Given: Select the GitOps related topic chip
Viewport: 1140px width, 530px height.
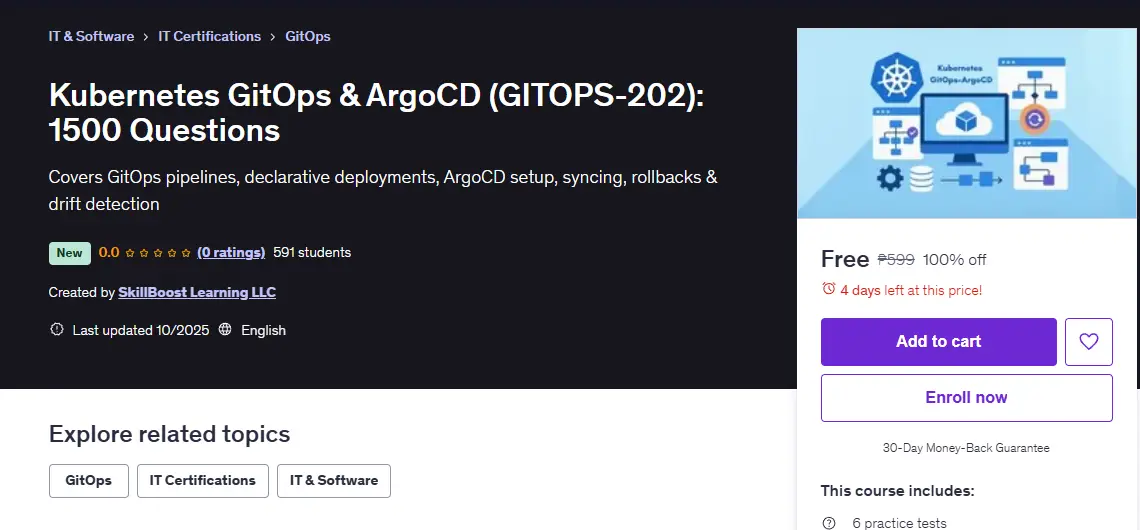Looking at the screenshot, I should pyautogui.click(x=89, y=481).
